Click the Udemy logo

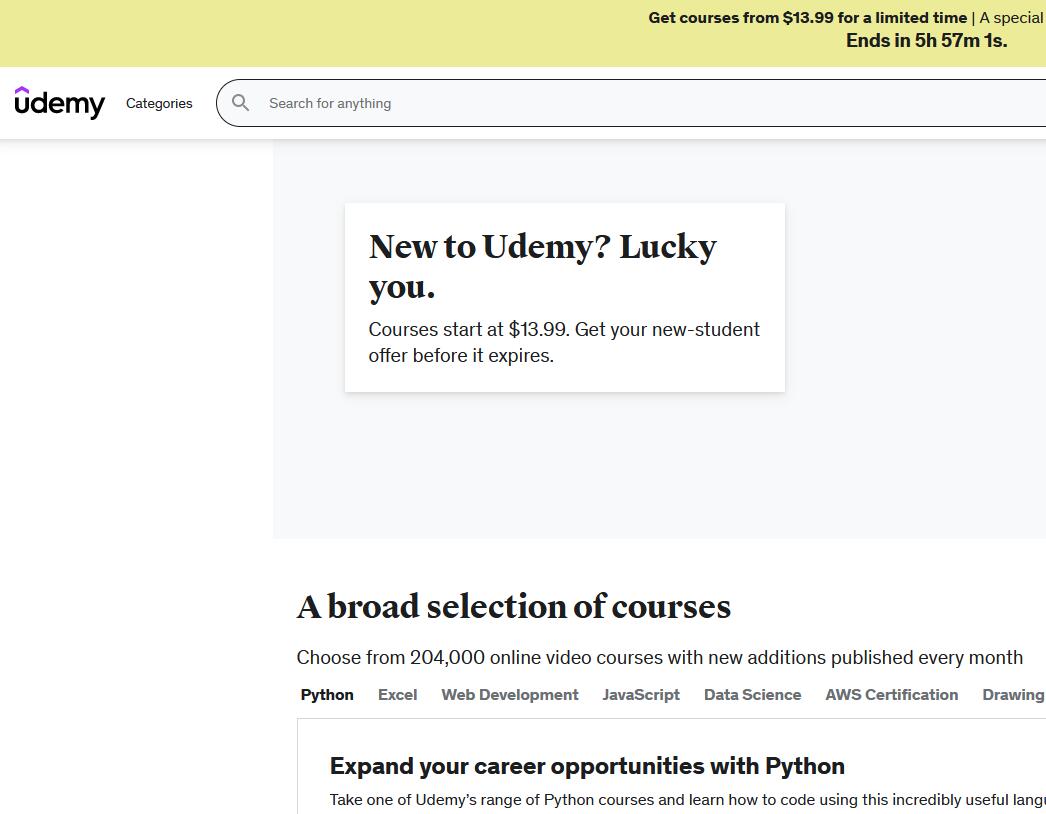point(59,103)
